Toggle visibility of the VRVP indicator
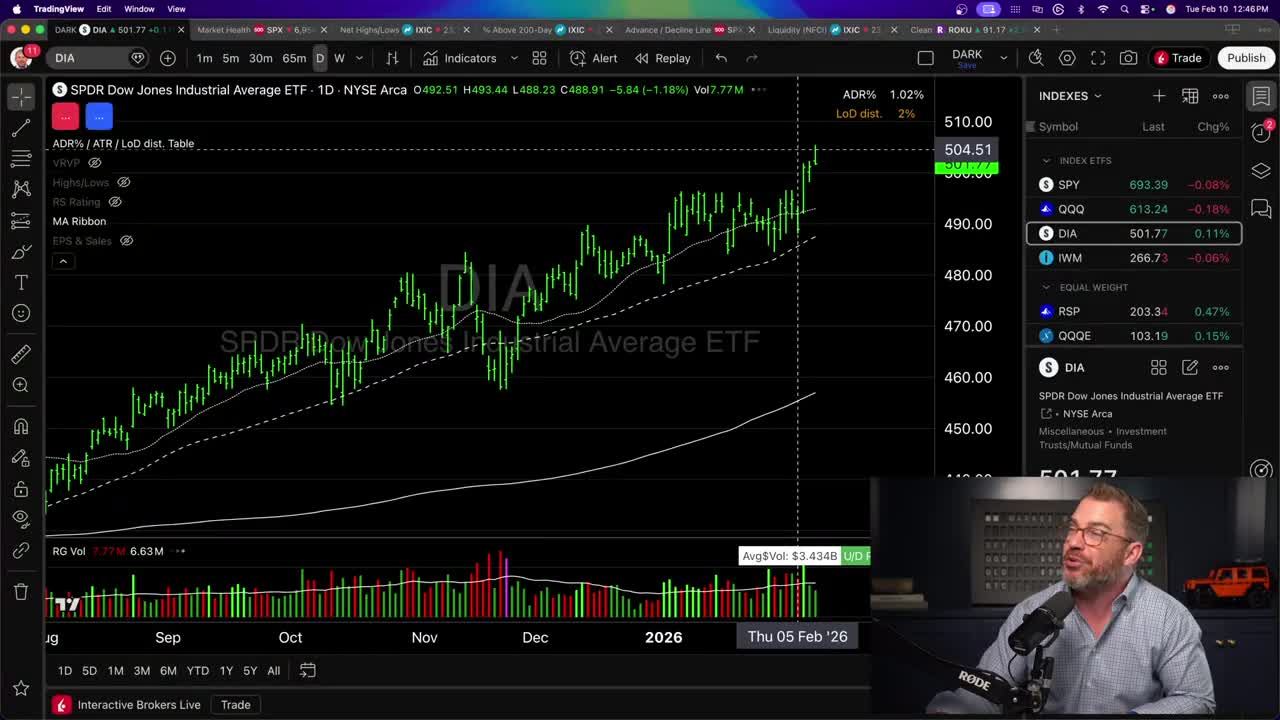This screenshot has width=1280, height=720. tap(94, 163)
